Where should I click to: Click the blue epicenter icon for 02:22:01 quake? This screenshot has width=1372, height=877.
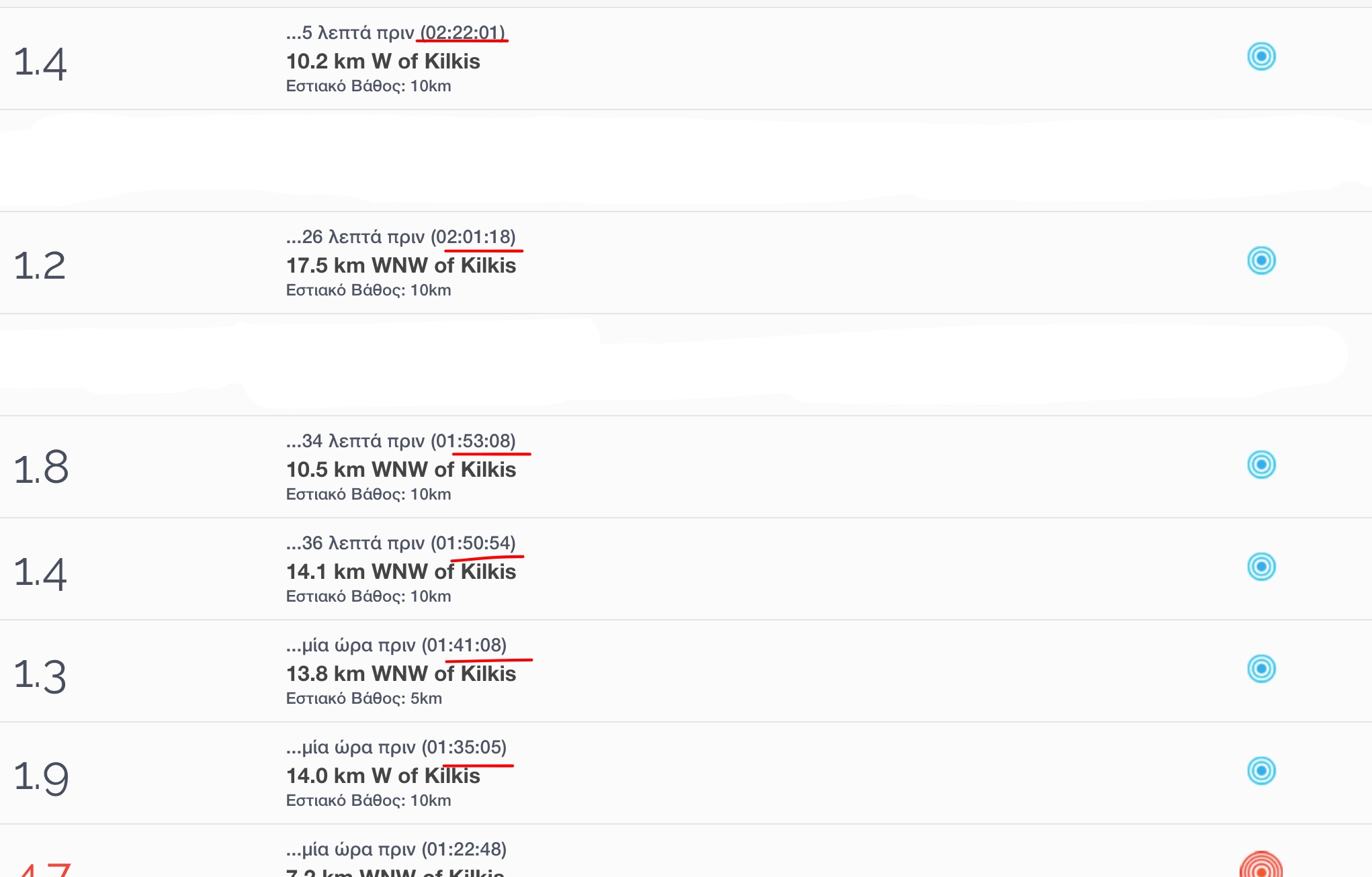1261,56
